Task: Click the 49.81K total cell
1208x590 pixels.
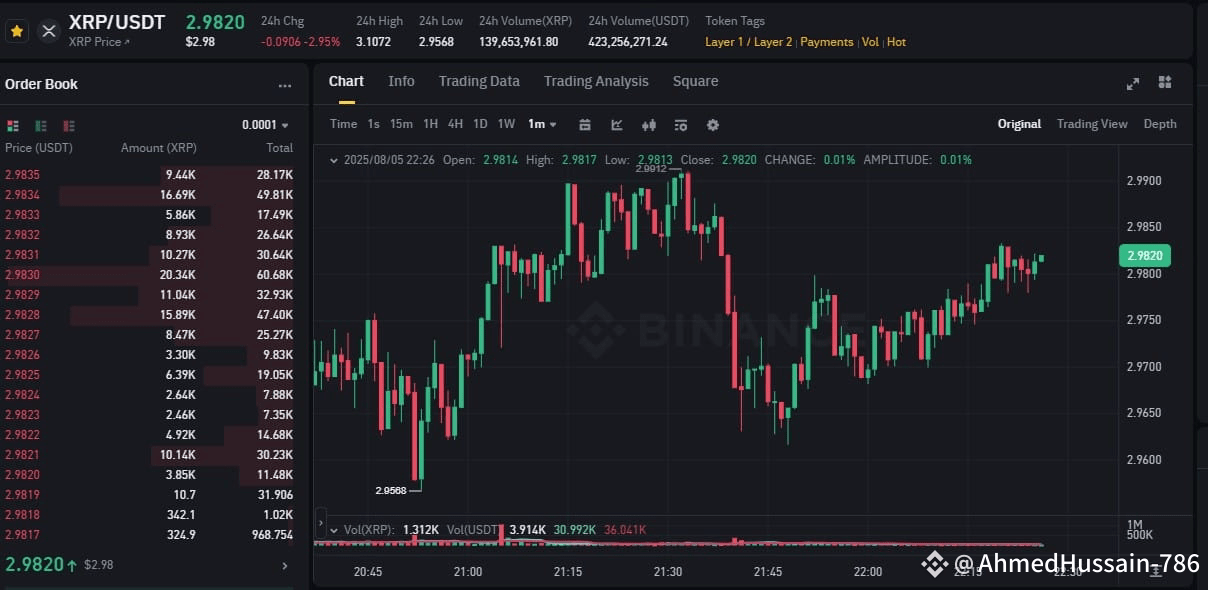Action: click(x=274, y=195)
